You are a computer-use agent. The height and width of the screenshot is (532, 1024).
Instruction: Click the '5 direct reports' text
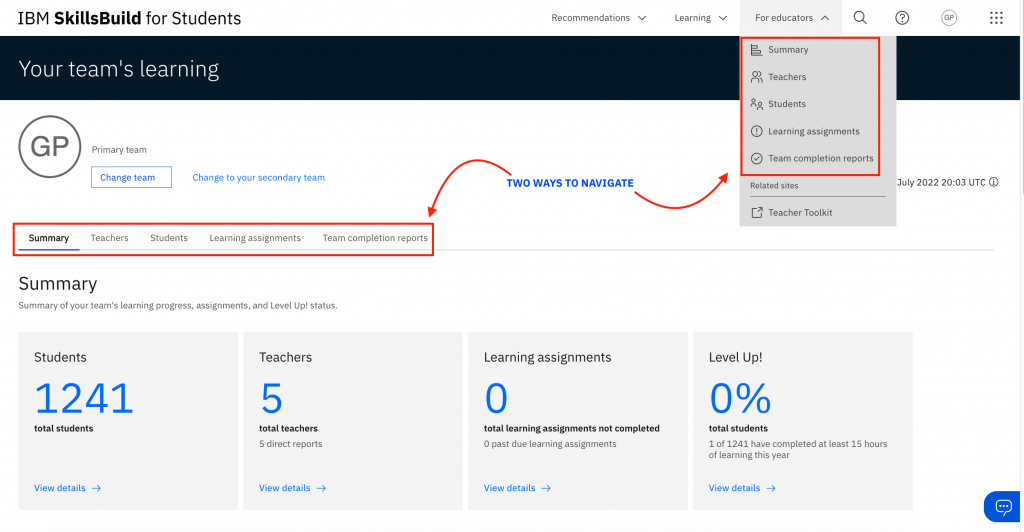[x=291, y=444]
